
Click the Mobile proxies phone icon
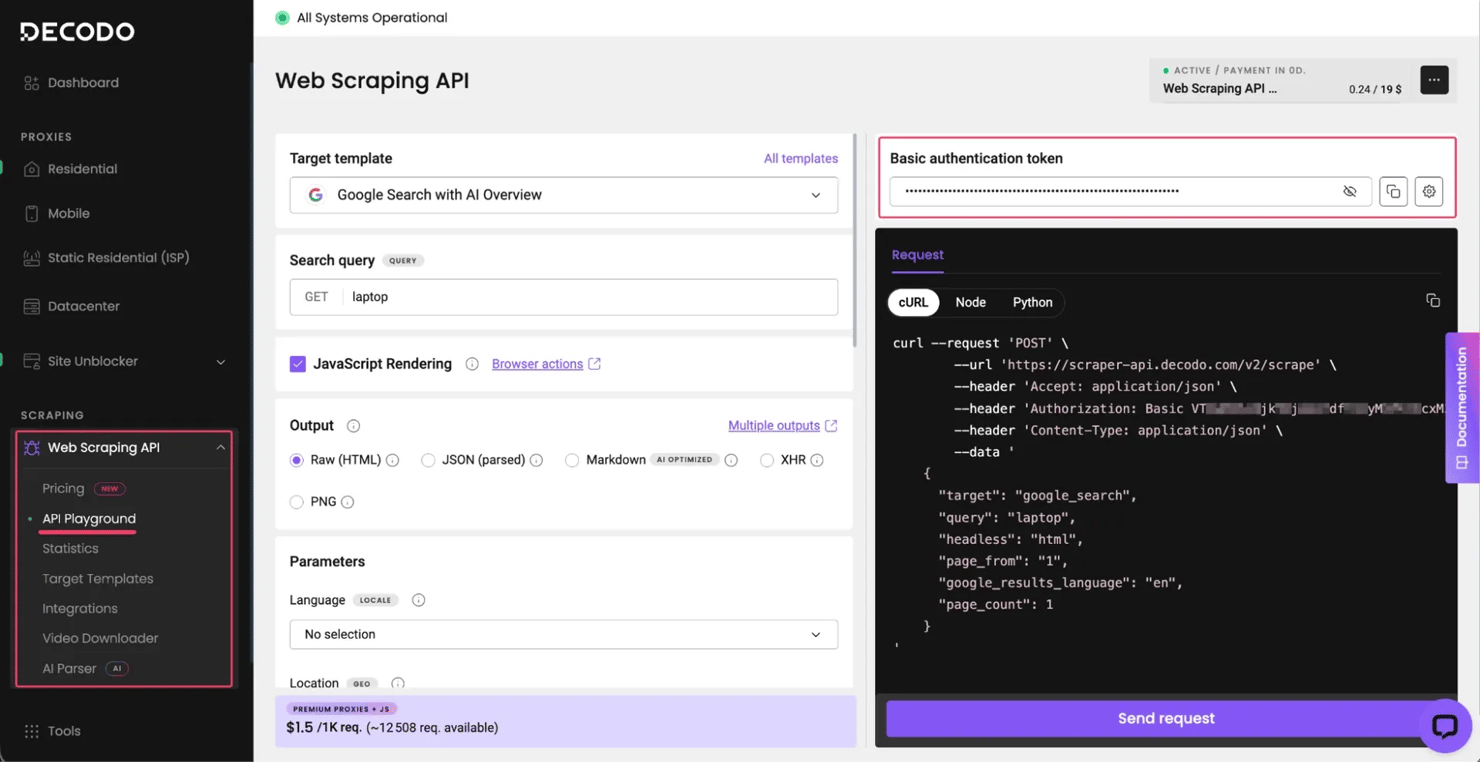point(31,213)
